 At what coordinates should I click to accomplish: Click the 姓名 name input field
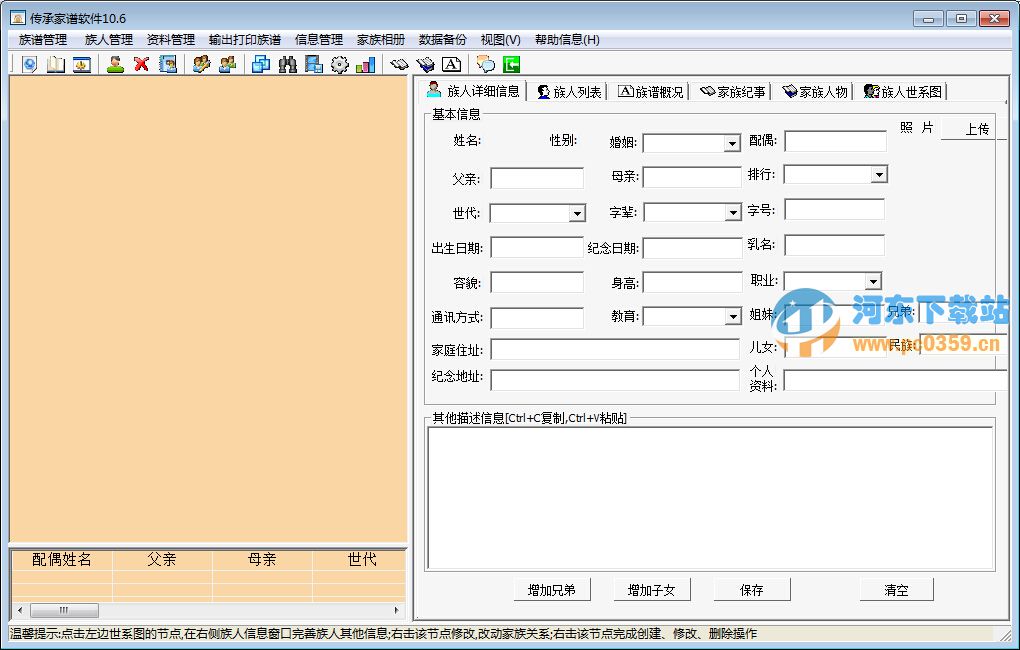pyautogui.click(x=537, y=141)
